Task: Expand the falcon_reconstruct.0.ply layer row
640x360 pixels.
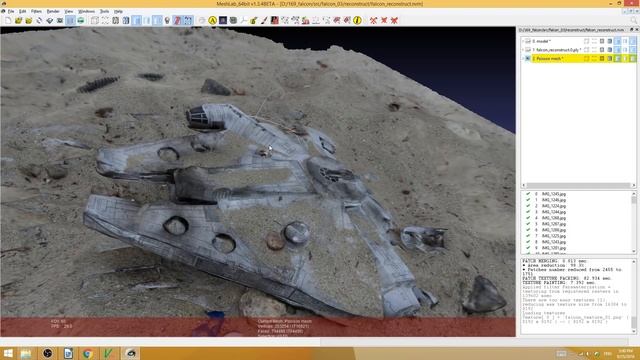Action: 523,50
